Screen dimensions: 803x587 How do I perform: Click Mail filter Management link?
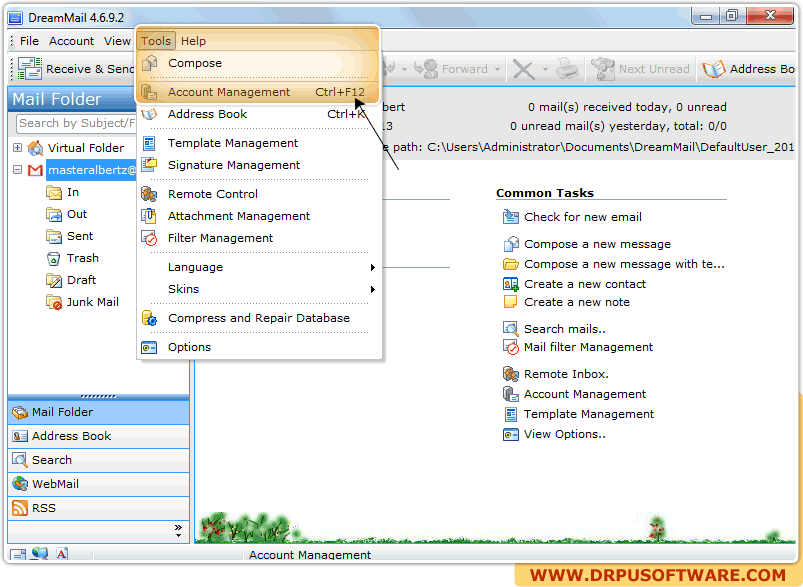(588, 347)
